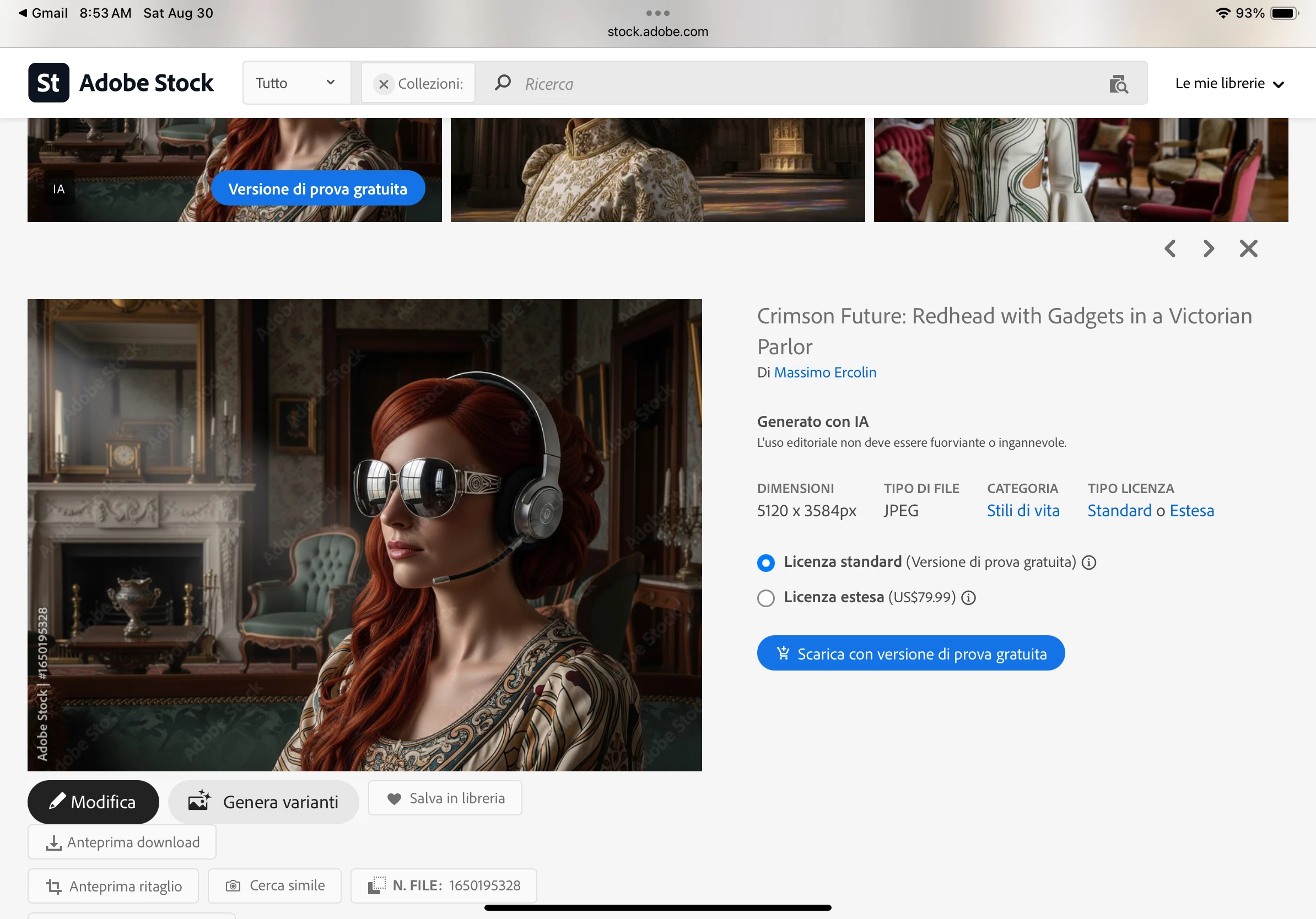Screen dimensions: 1316x919
Task: Remove the Collezioni filter with its X icon
Action: [x=384, y=84]
